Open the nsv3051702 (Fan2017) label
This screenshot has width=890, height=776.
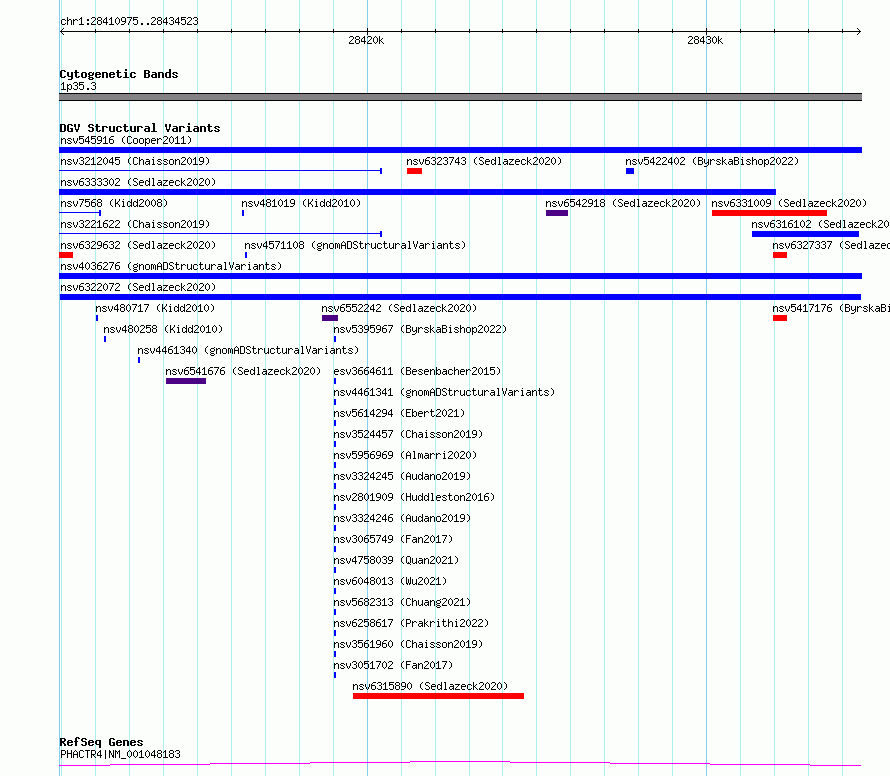[x=393, y=665]
